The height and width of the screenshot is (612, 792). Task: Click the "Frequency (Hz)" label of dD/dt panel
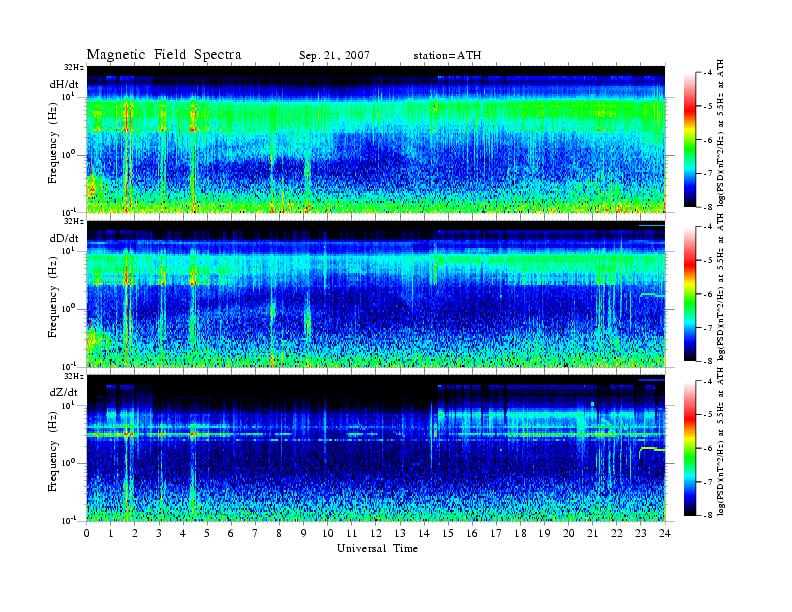point(53,297)
